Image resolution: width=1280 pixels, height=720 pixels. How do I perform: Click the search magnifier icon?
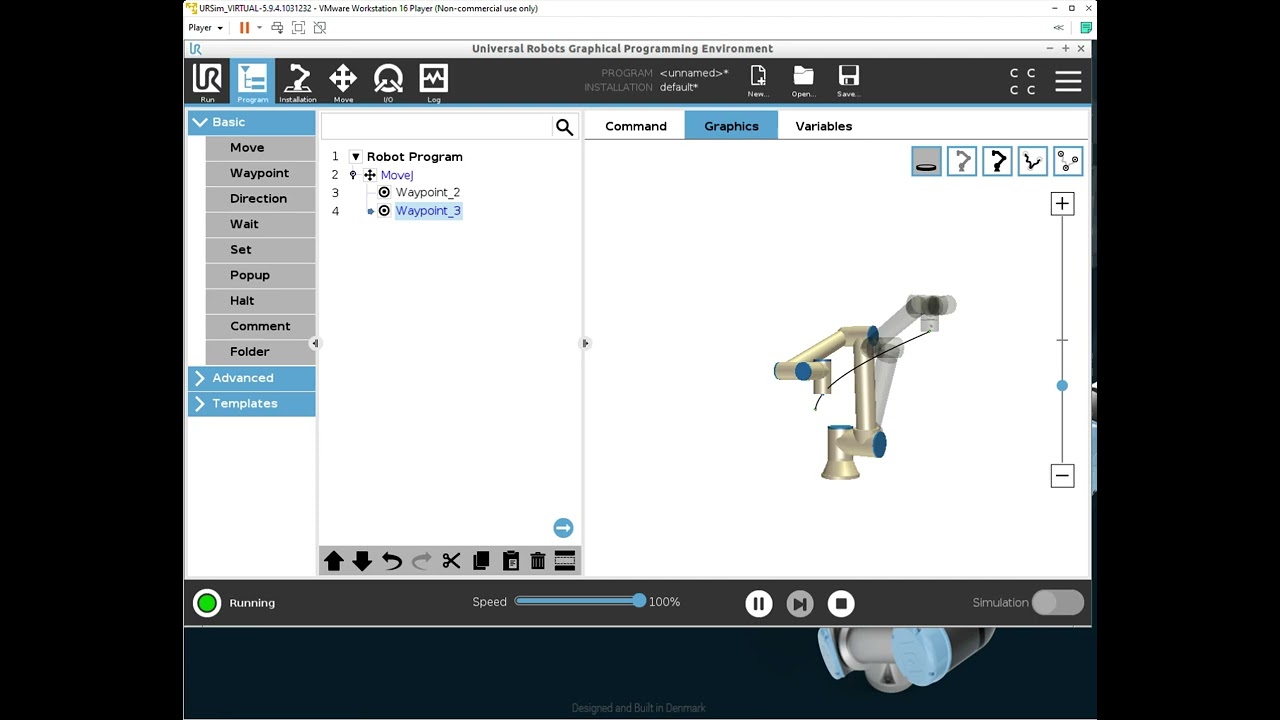[x=564, y=127]
